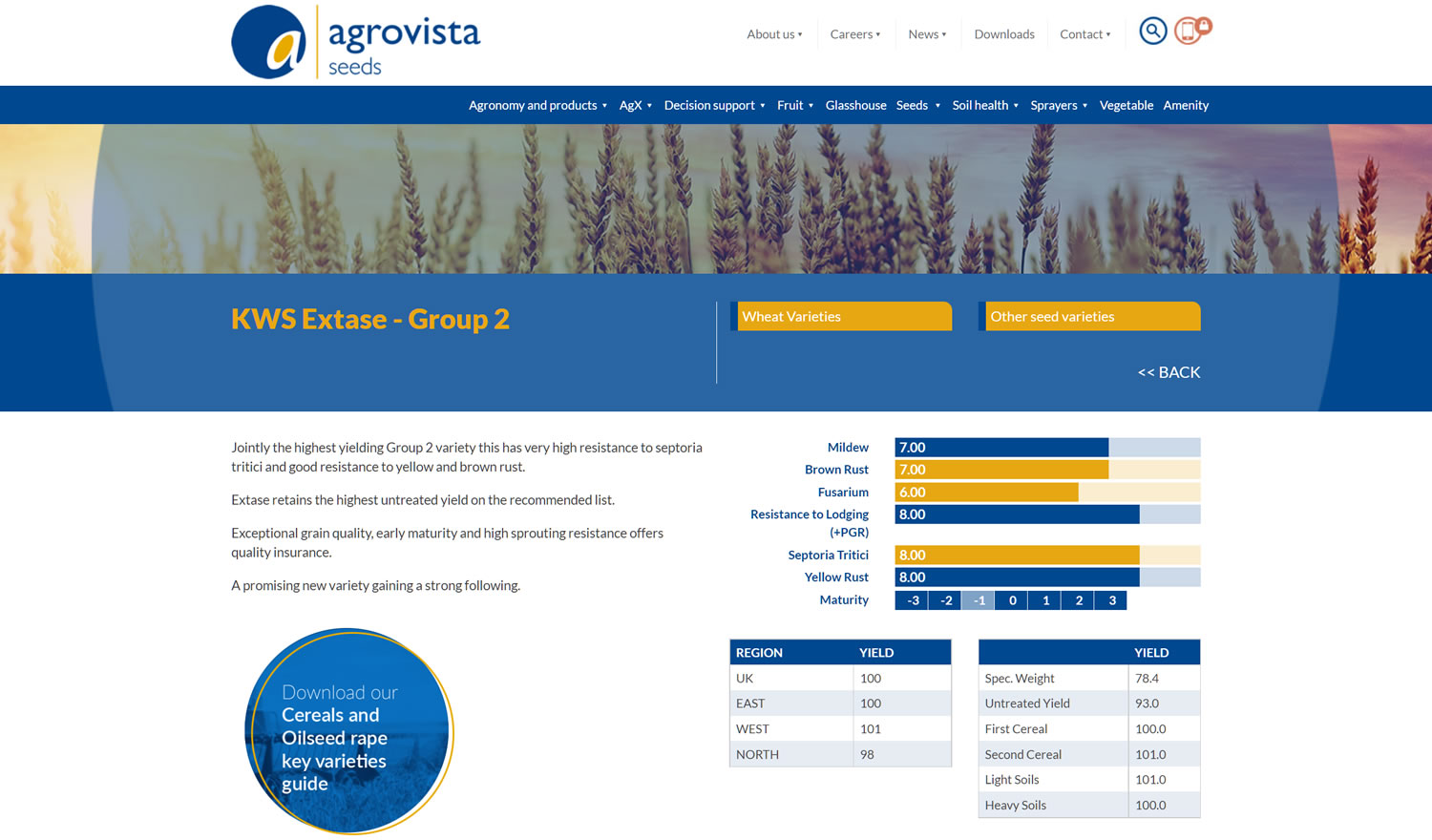Viewport: 1432px width, 840px height.
Task: Open the Careers dropdown menu
Action: [x=854, y=34]
